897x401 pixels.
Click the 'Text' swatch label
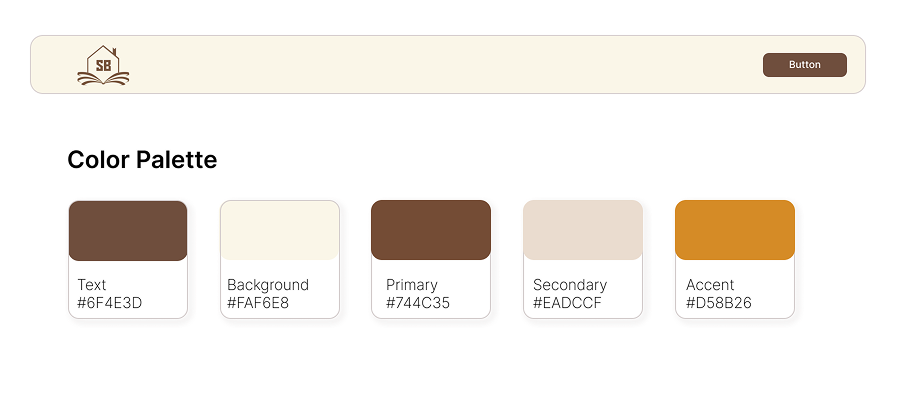click(92, 285)
